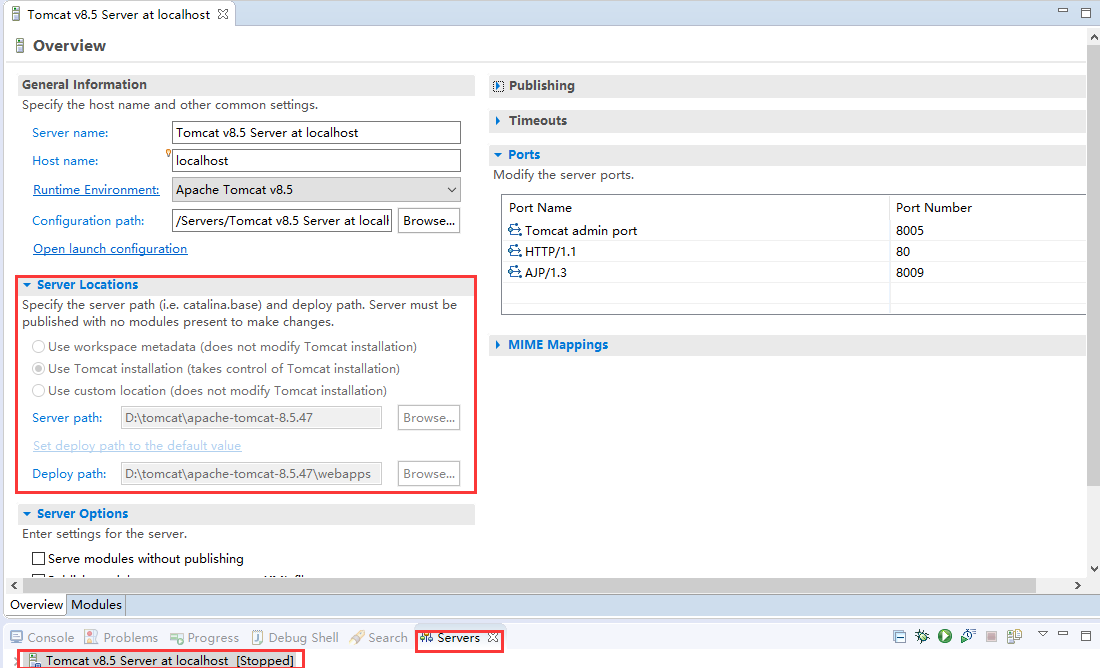
Task: Start the server in profile mode
Action: click(x=968, y=636)
